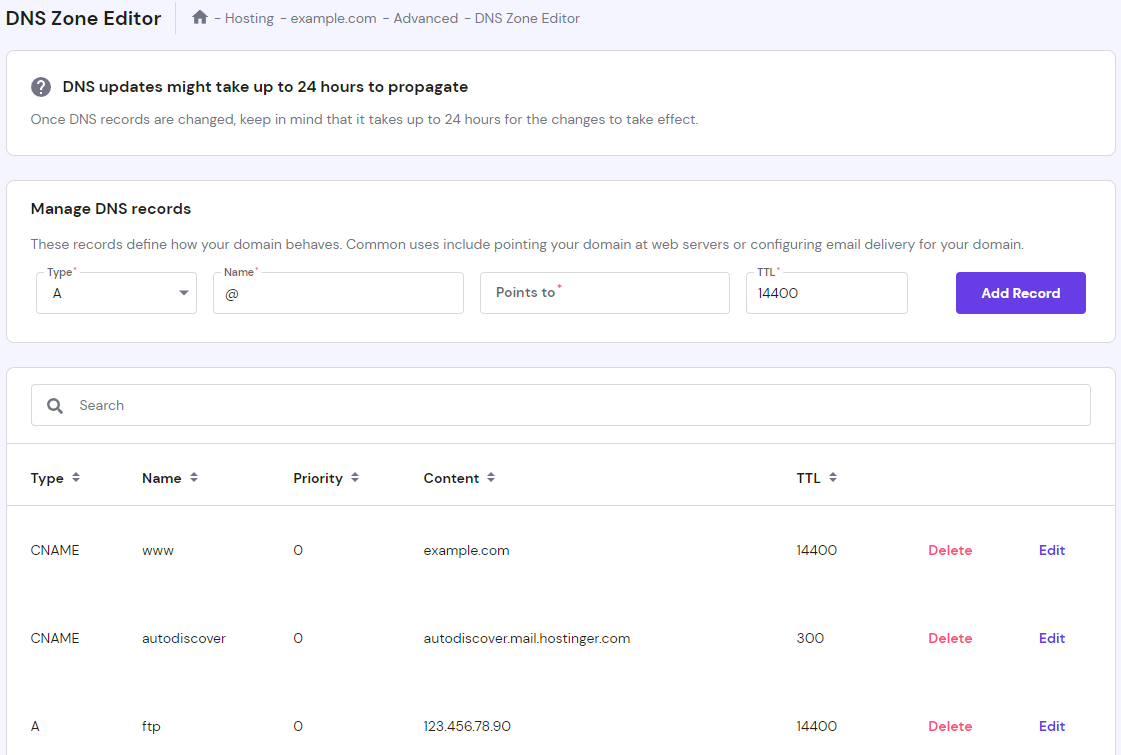Delete the ftp A record
The width and height of the screenshot is (1121, 755).
pos(949,726)
